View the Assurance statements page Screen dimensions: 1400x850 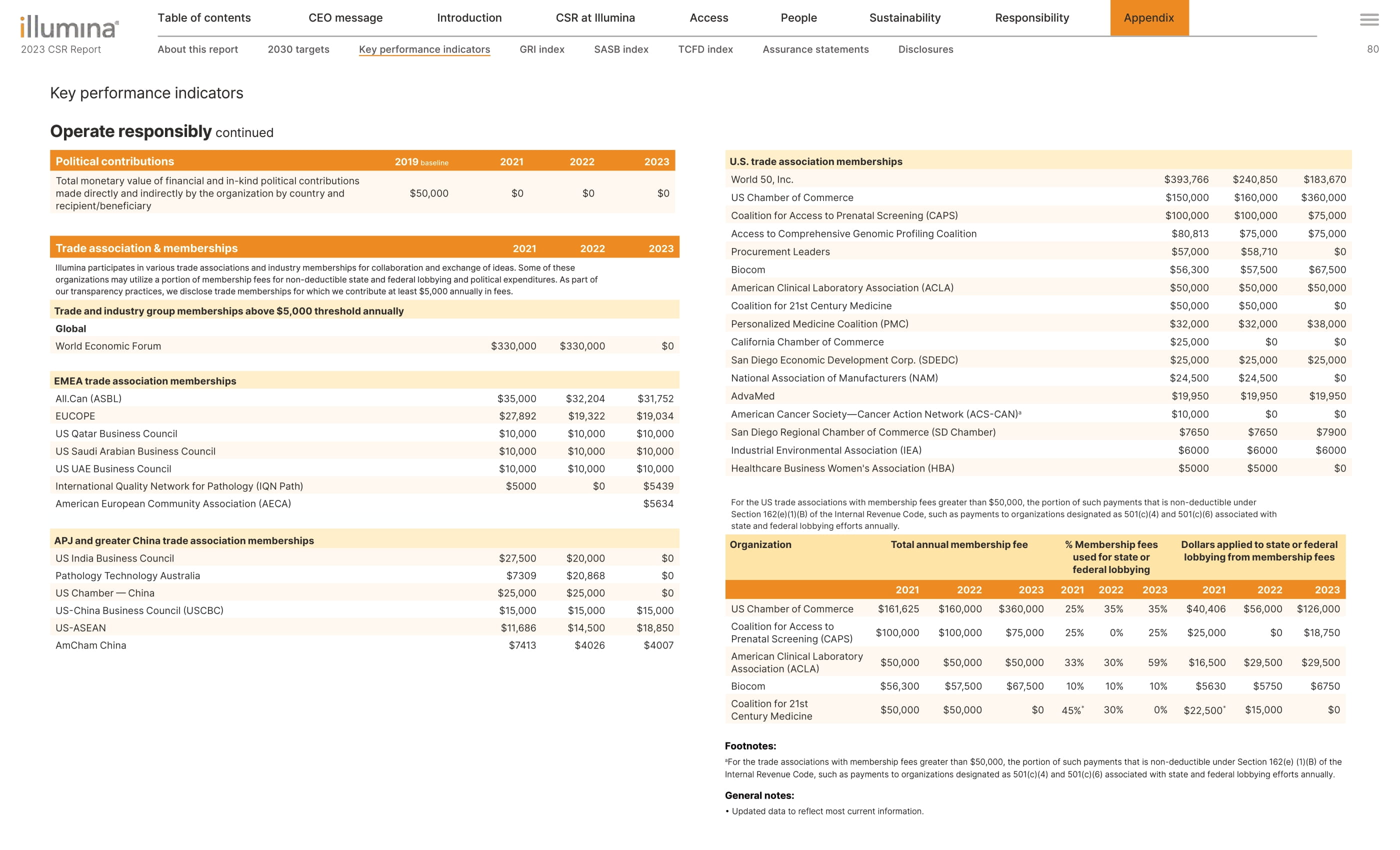tap(815, 49)
